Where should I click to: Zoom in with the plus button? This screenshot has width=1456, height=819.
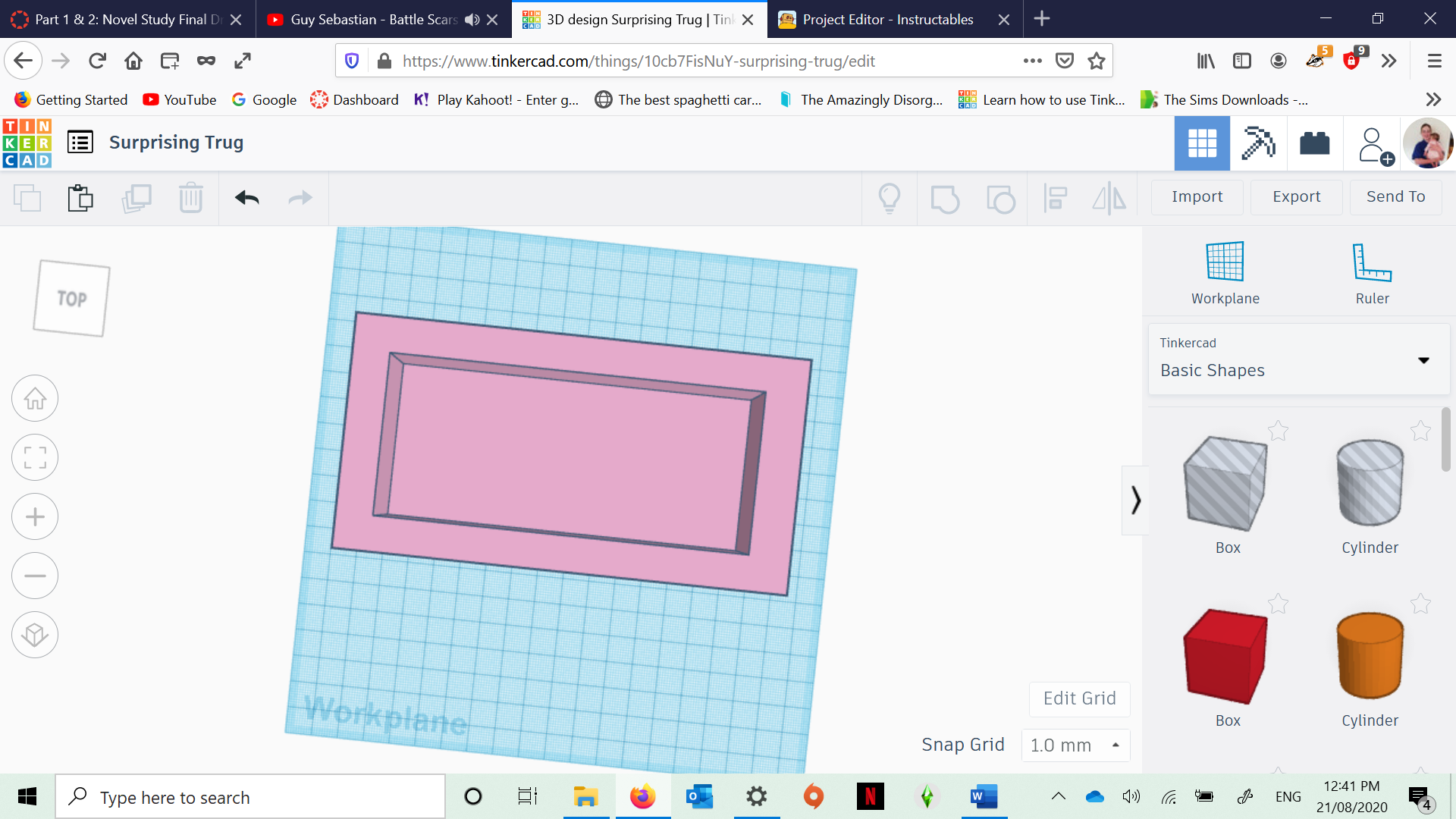click(35, 516)
